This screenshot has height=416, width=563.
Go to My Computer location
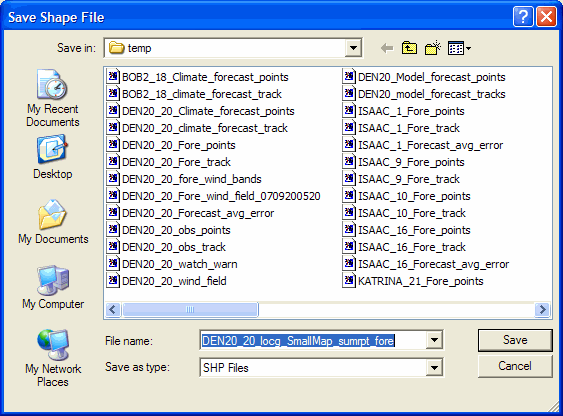(53, 287)
